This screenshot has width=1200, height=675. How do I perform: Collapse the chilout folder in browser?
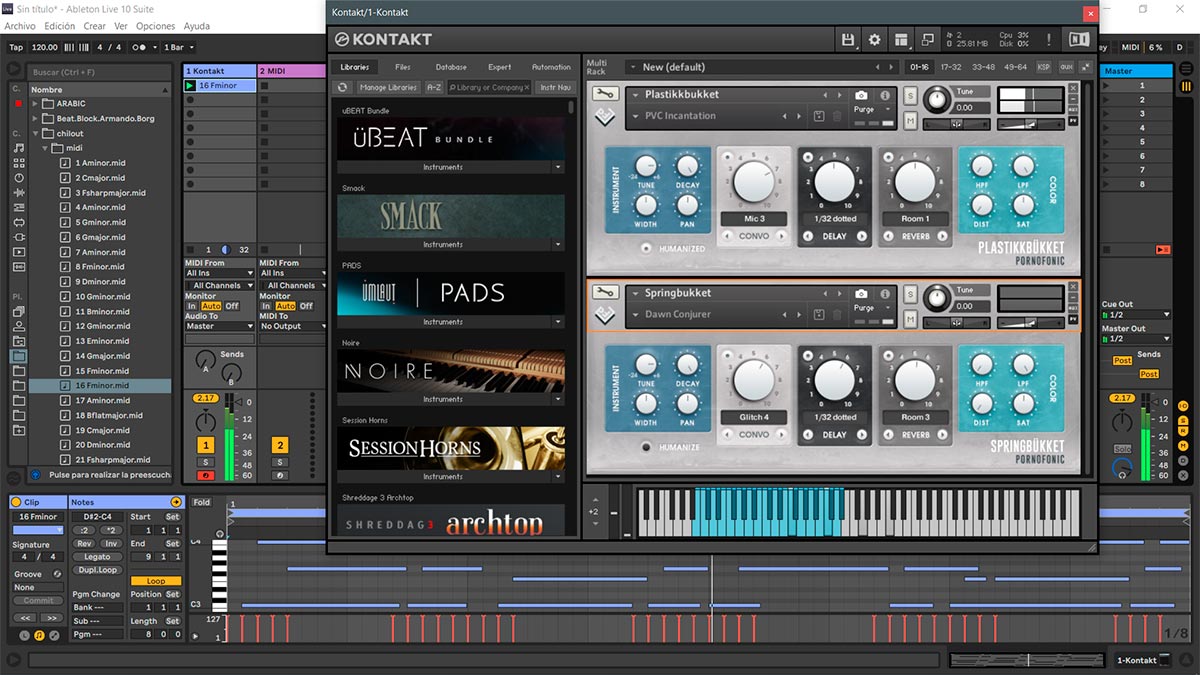pyautogui.click(x=37, y=133)
